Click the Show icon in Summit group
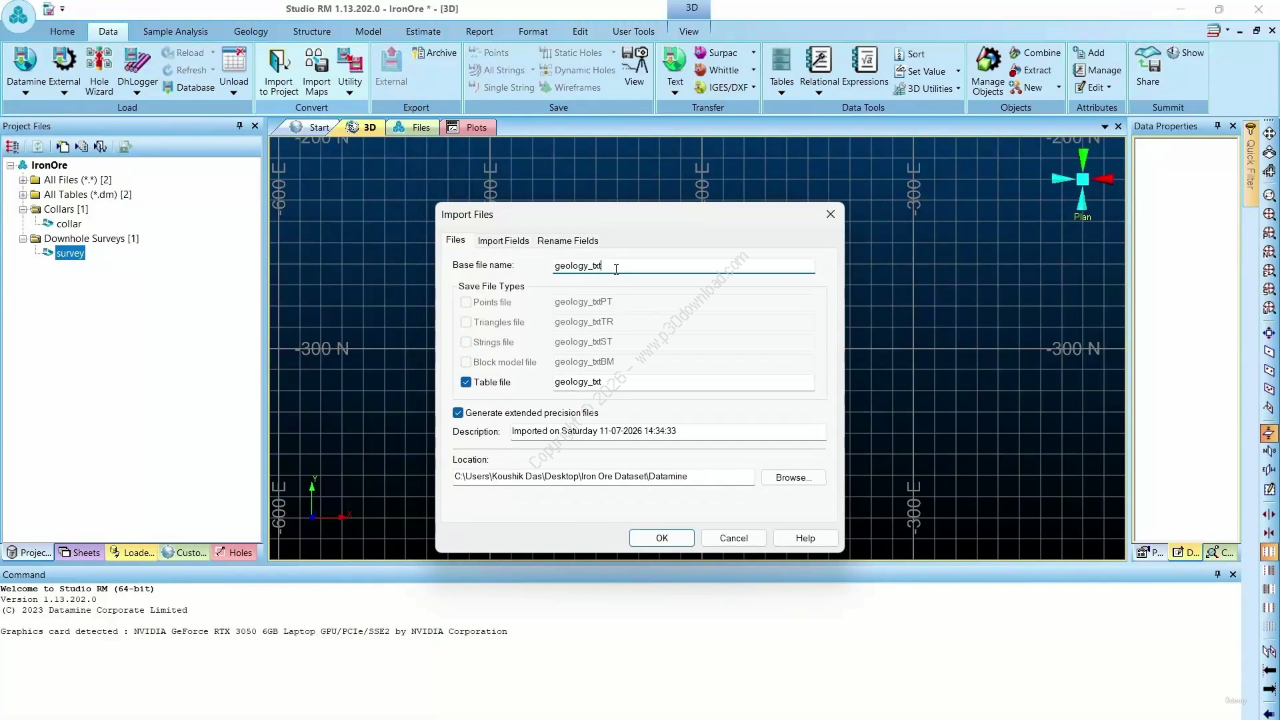 pyautogui.click(x=1185, y=53)
